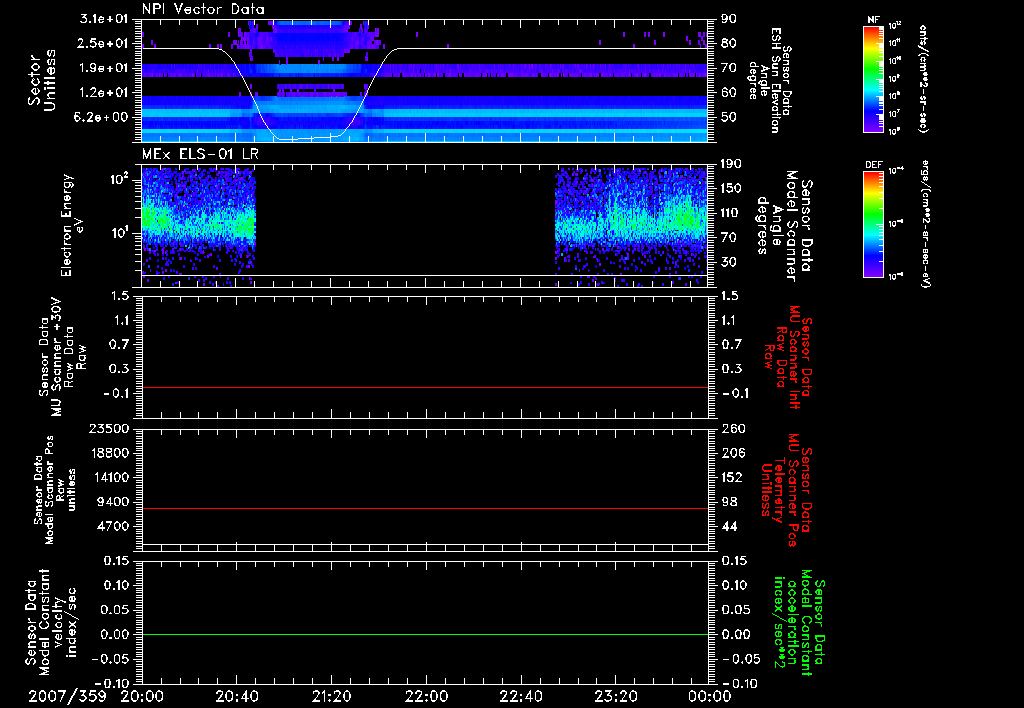The image size is (1024, 708).
Task: Select the 'Electron Energy eV' axis title
Action: pos(73,225)
